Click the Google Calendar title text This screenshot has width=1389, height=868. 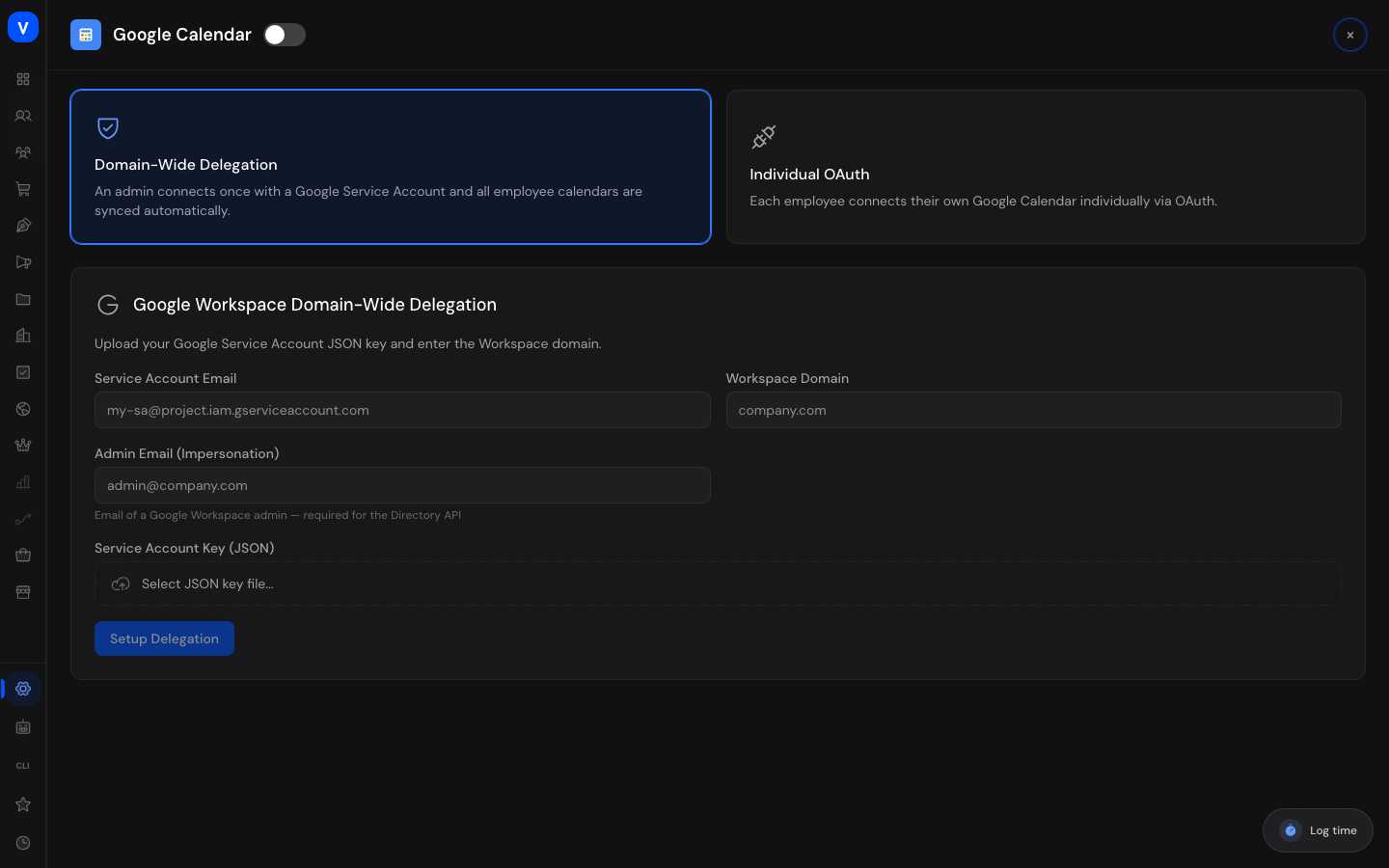click(182, 35)
